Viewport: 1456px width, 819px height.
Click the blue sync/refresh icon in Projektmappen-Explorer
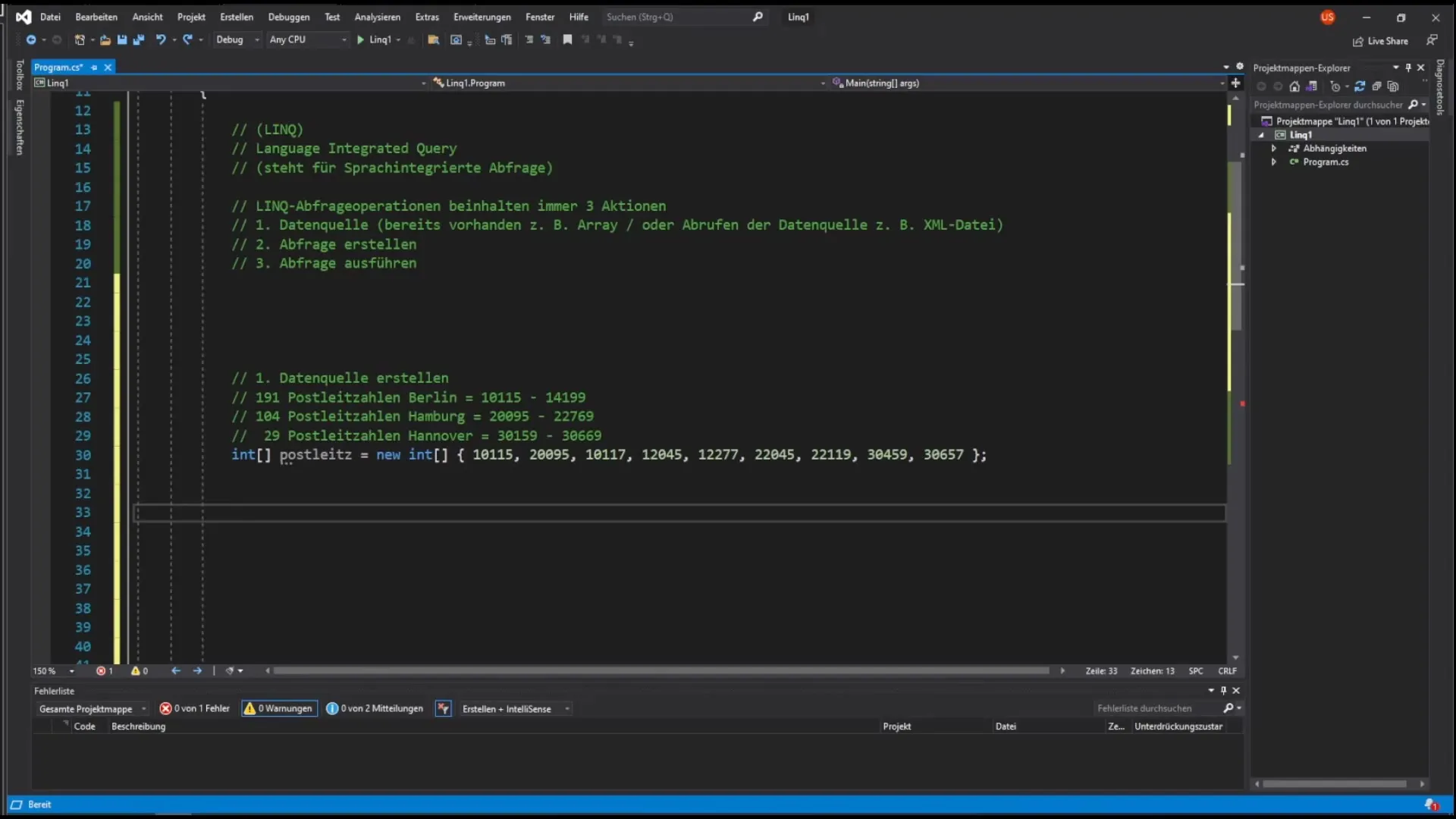pos(1360,86)
